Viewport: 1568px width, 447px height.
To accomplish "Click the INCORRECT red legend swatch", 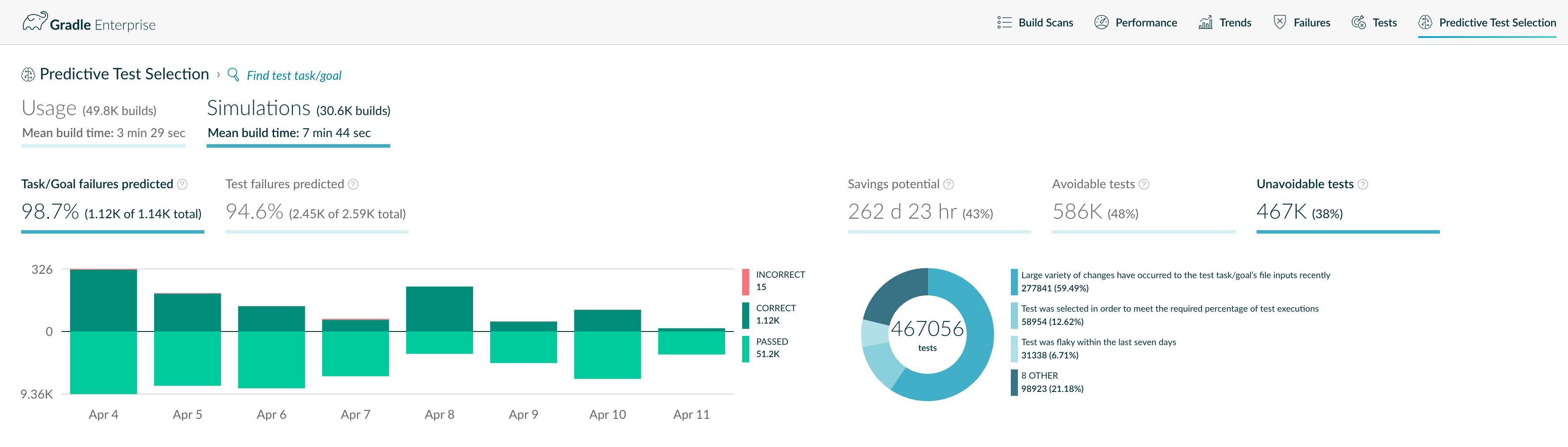I will pos(746,281).
